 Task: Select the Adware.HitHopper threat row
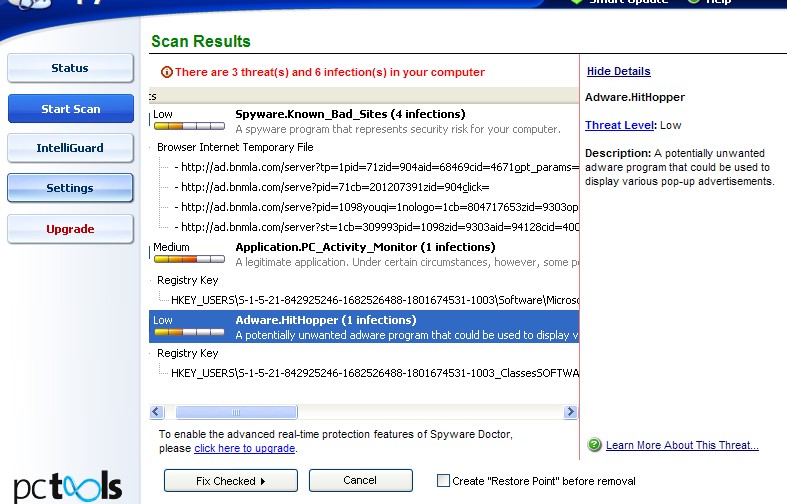pyautogui.click(x=364, y=327)
